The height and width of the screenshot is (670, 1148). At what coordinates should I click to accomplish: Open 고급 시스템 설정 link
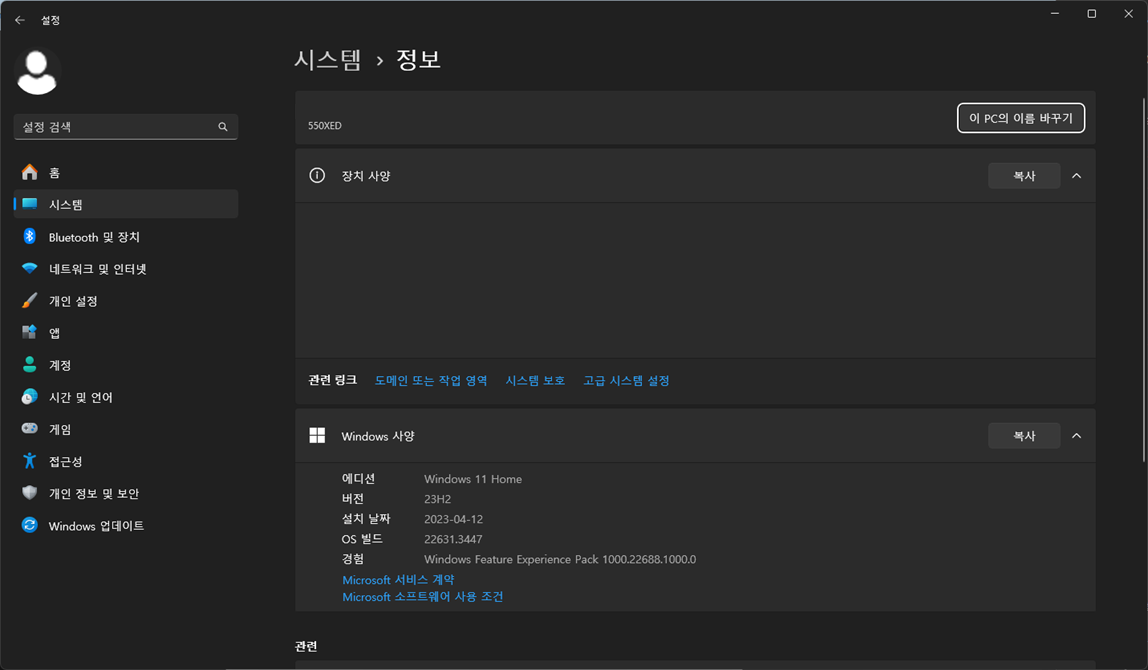coord(626,380)
